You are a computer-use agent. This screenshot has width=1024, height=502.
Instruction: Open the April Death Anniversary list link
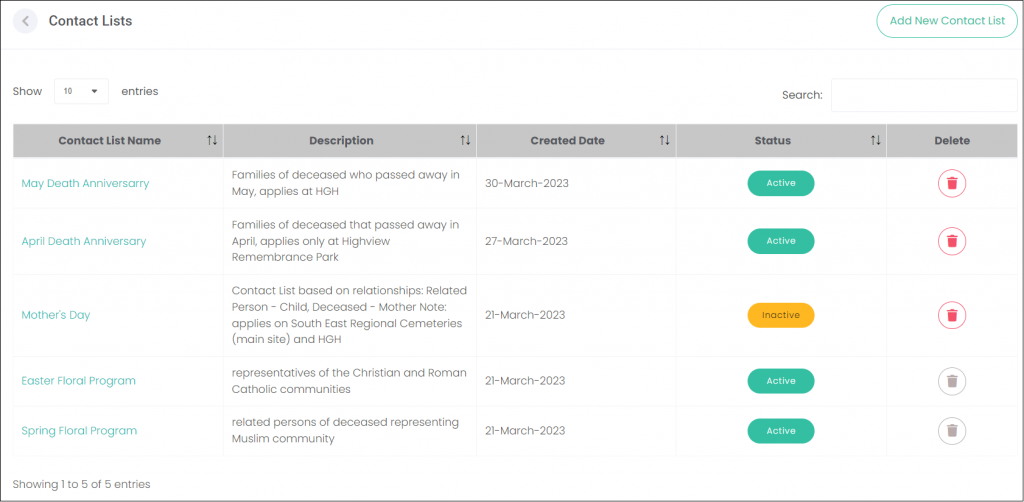tap(84, 242)
